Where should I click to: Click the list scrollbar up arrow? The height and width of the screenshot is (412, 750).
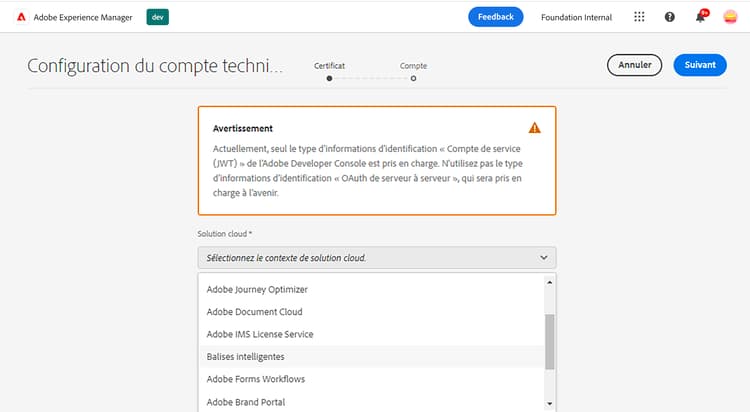[x=550, y=283]
